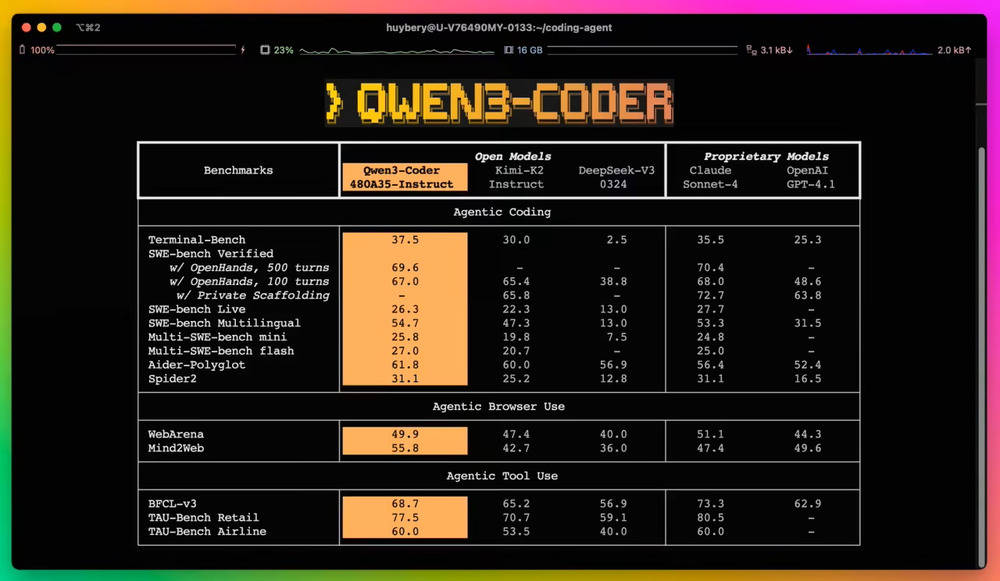Click the Agentic Tool Use section title

(502, 476)
